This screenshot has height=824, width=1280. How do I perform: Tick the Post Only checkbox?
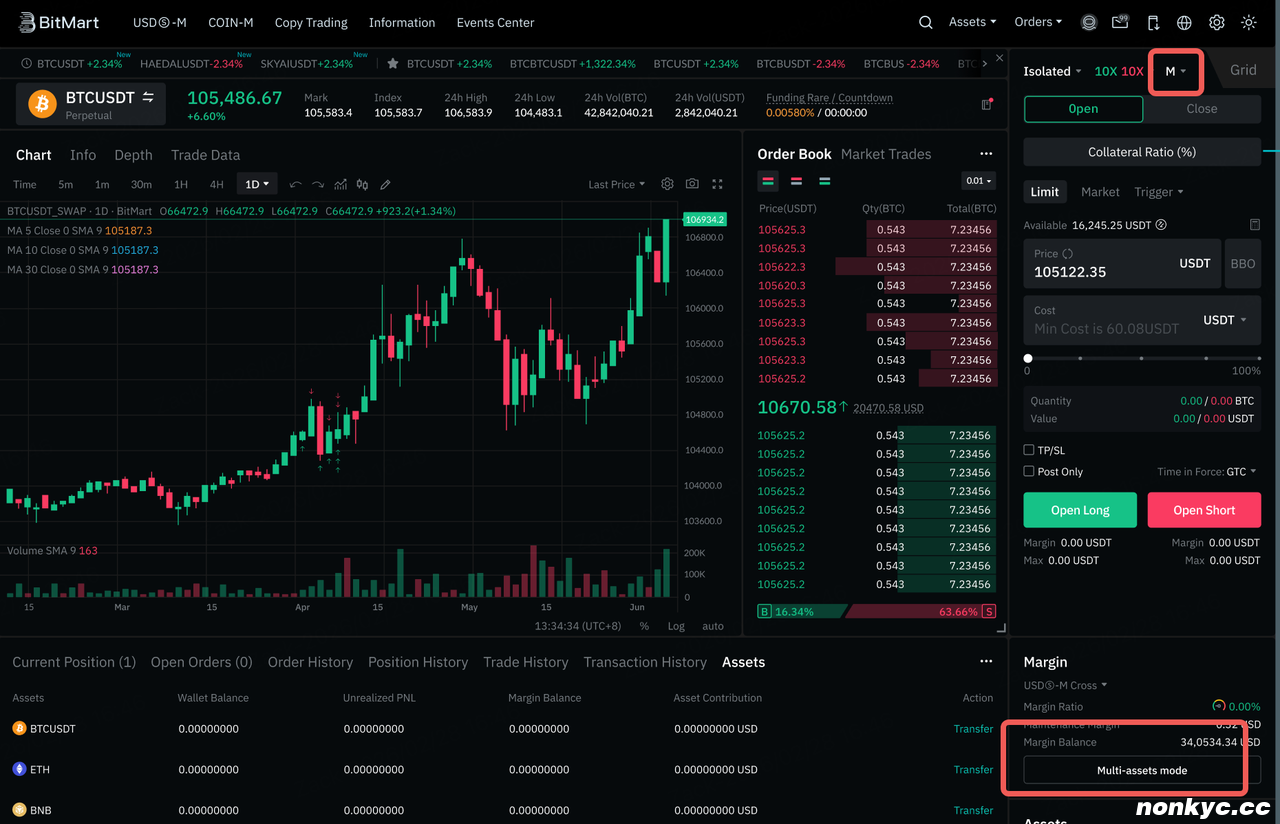1029,471
